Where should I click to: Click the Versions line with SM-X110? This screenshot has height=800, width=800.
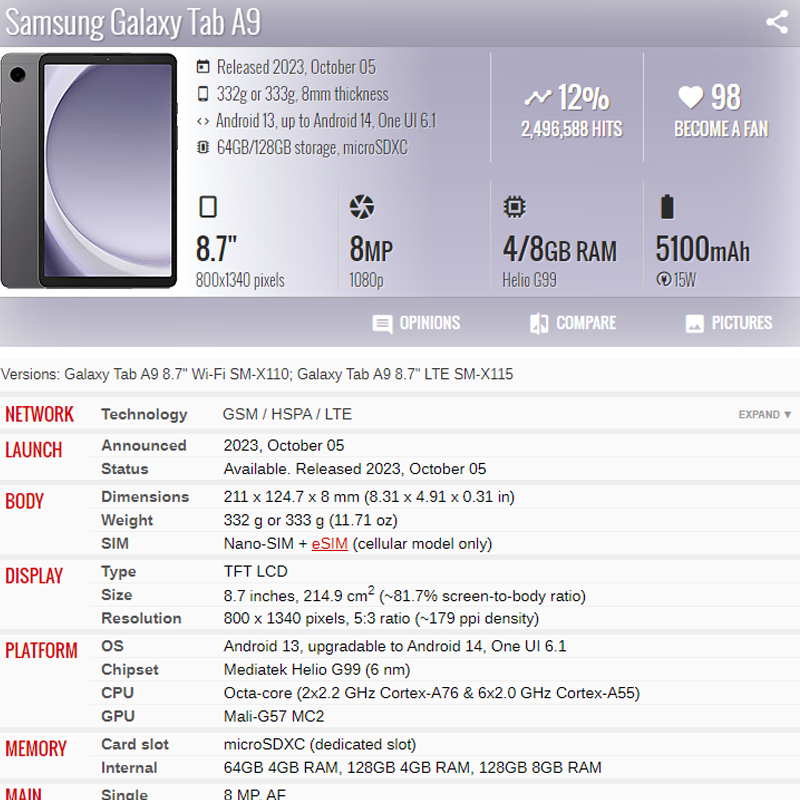point(257,374)
